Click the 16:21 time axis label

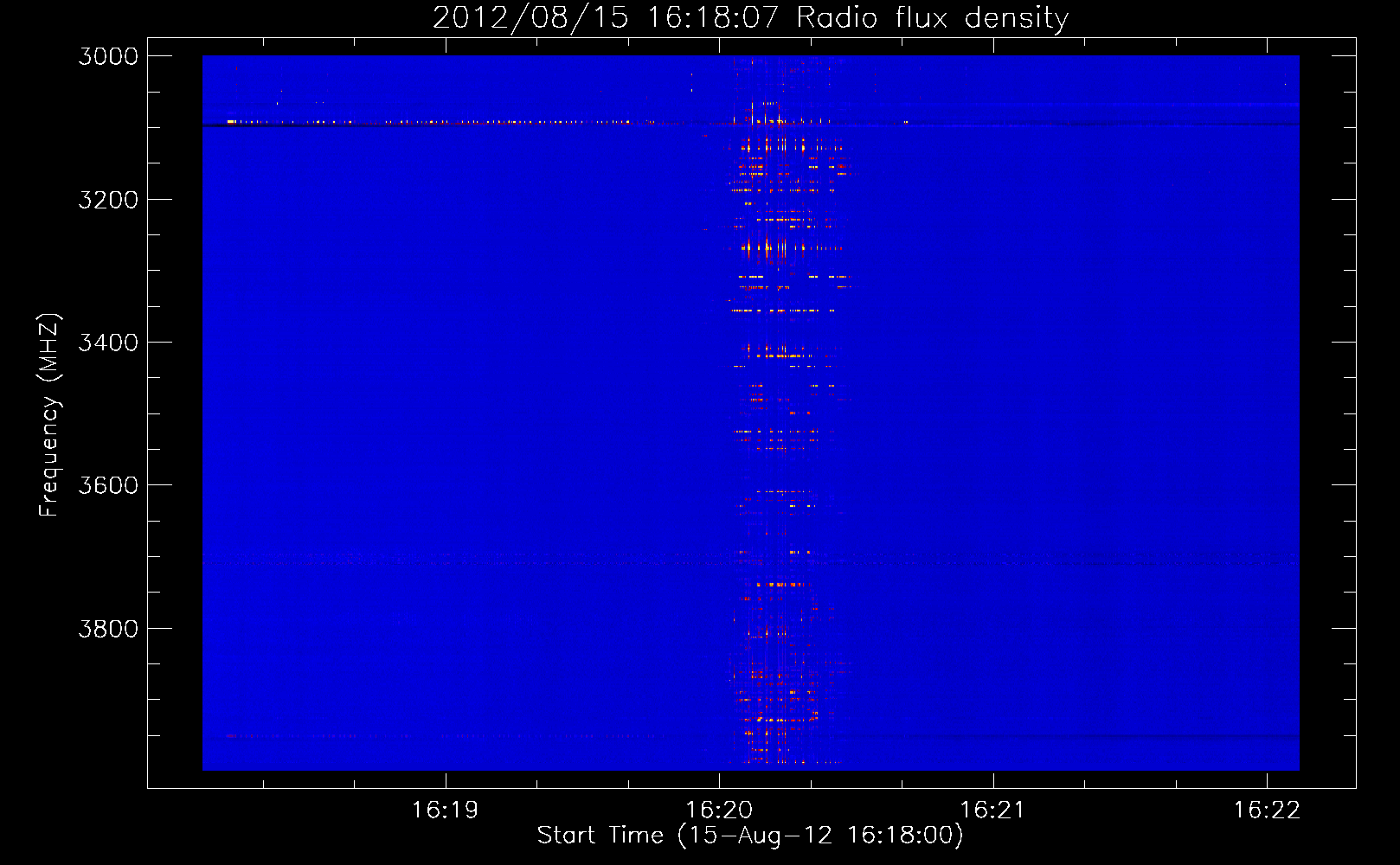(x=992, y=810)
